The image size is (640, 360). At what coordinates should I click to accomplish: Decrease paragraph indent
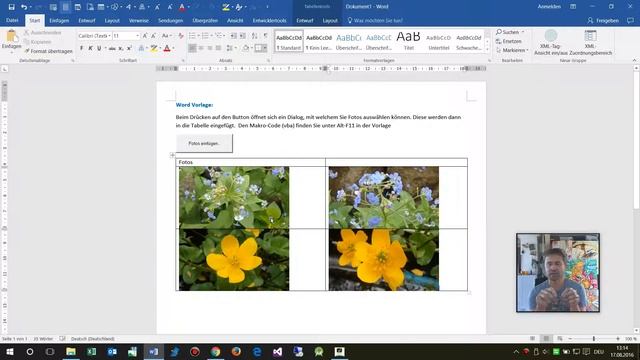pos(234,36)
